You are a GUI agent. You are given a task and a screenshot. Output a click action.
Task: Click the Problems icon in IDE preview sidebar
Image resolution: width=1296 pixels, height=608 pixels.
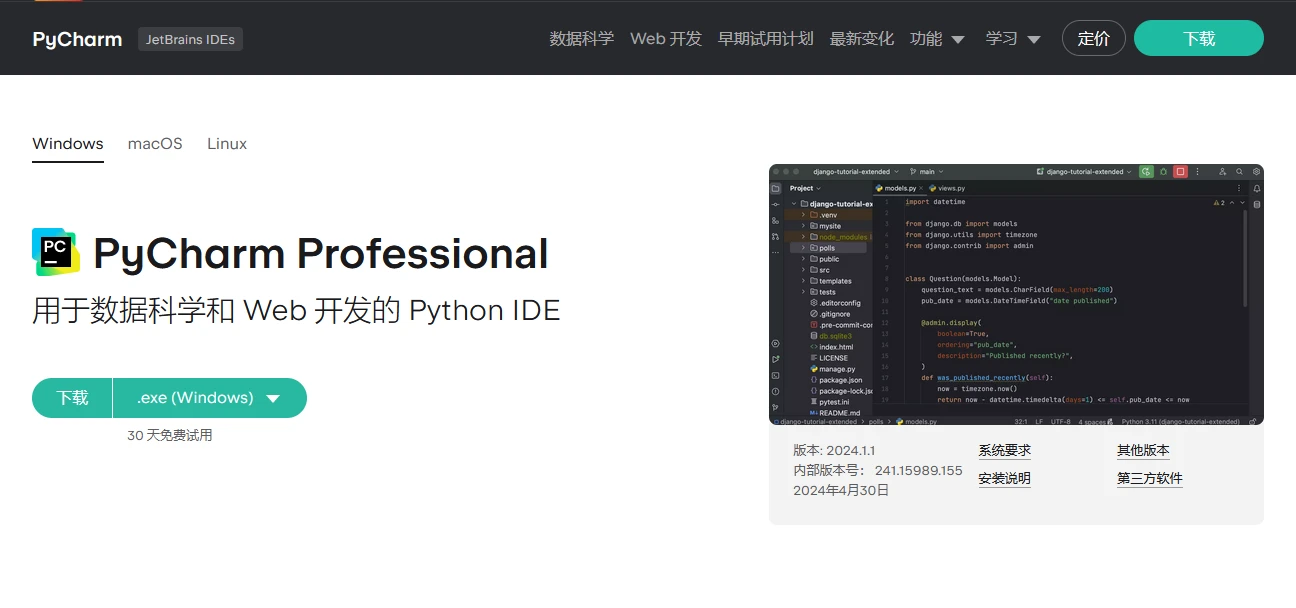775,391
